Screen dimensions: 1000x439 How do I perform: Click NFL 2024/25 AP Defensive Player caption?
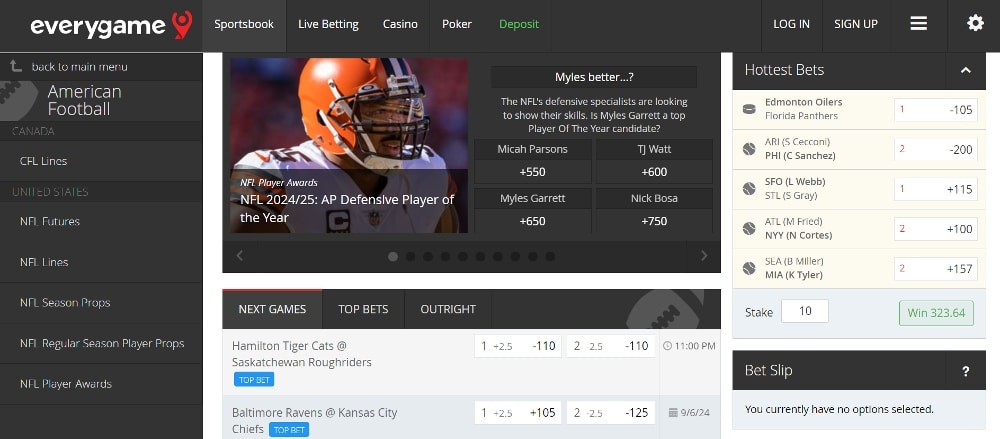coord(348,209)
